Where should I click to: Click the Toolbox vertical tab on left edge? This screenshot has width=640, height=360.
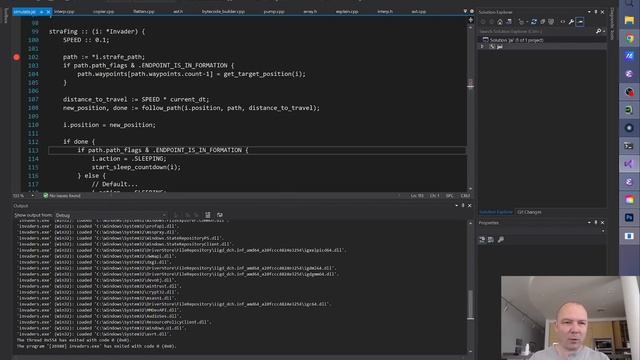click(5, 16)
